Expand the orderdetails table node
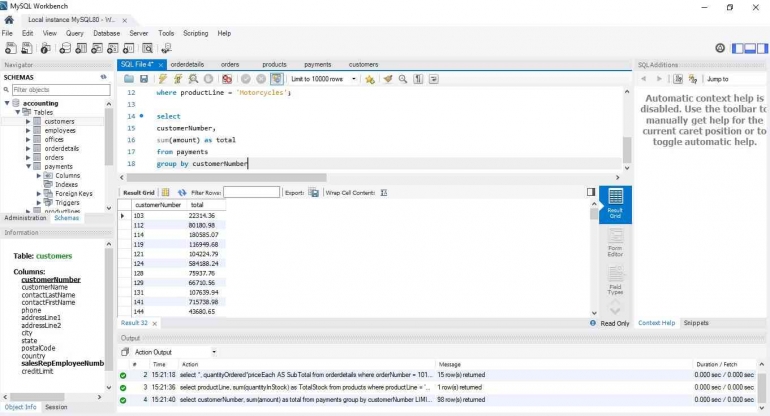Viewport: 770px width, 416px height. click(x=28, y=148)
